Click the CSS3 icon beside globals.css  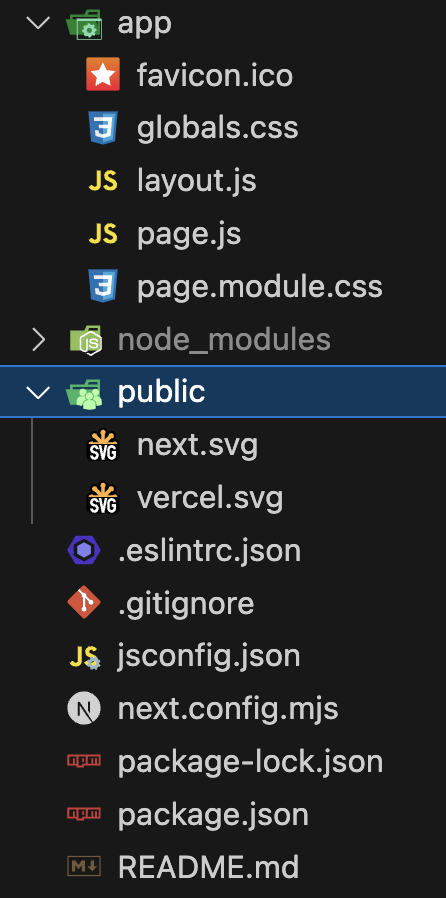tap(103, 127)
